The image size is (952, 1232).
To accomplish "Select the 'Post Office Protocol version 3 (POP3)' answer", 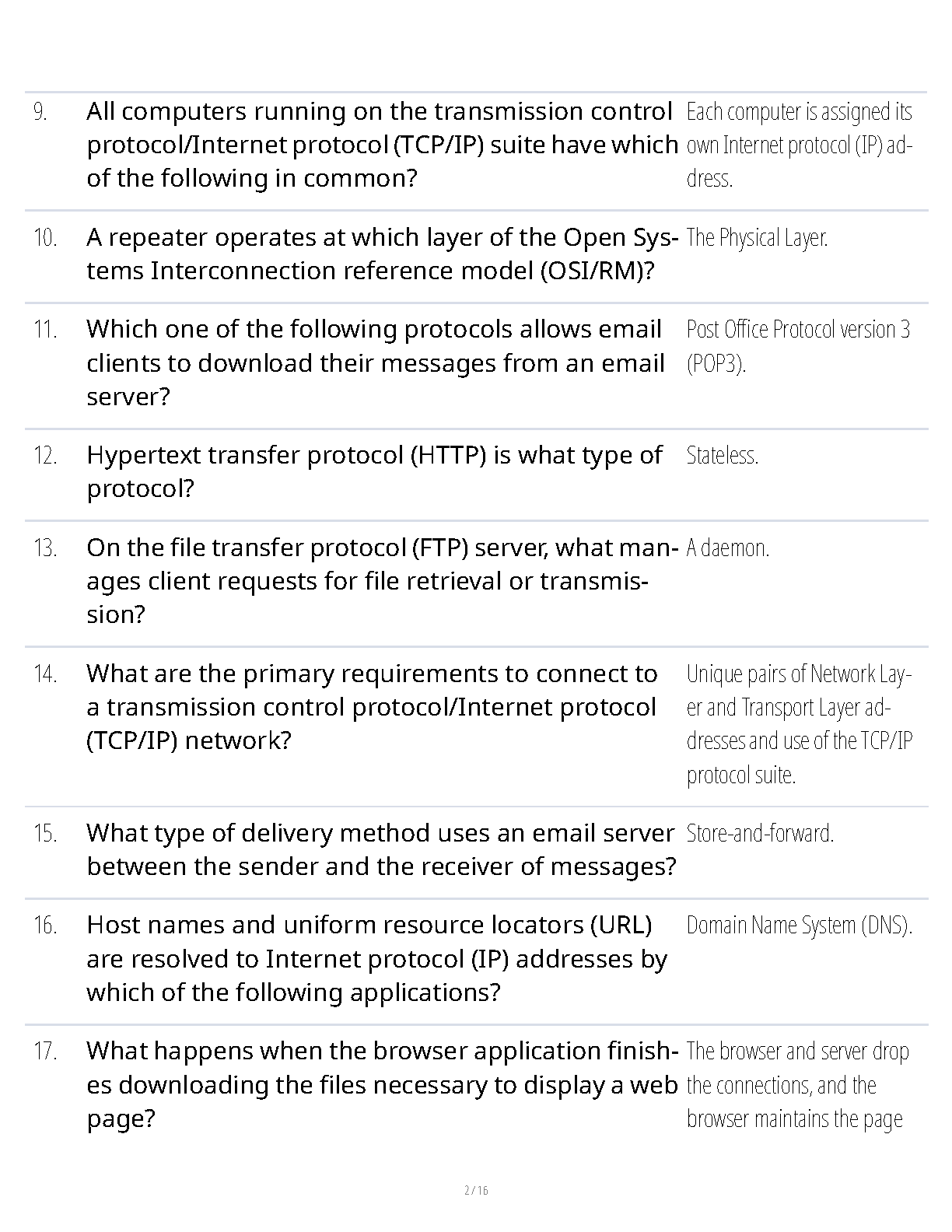I will coord(798,346).
